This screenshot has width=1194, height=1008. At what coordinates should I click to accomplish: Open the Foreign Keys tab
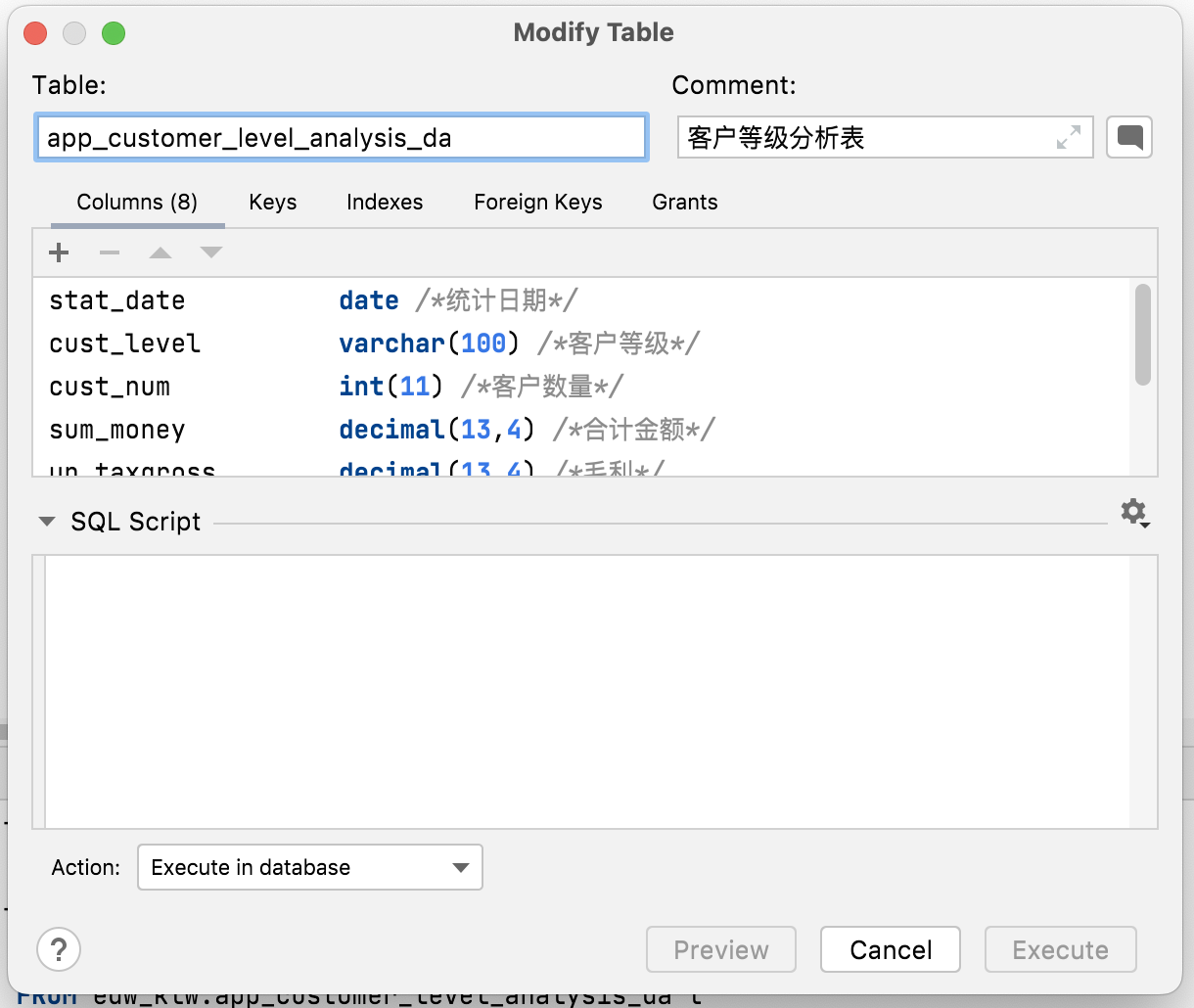538,202
